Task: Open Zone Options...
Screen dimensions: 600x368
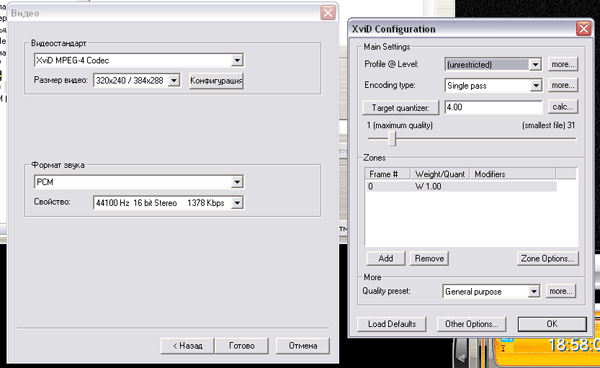Action: (548, 259)
